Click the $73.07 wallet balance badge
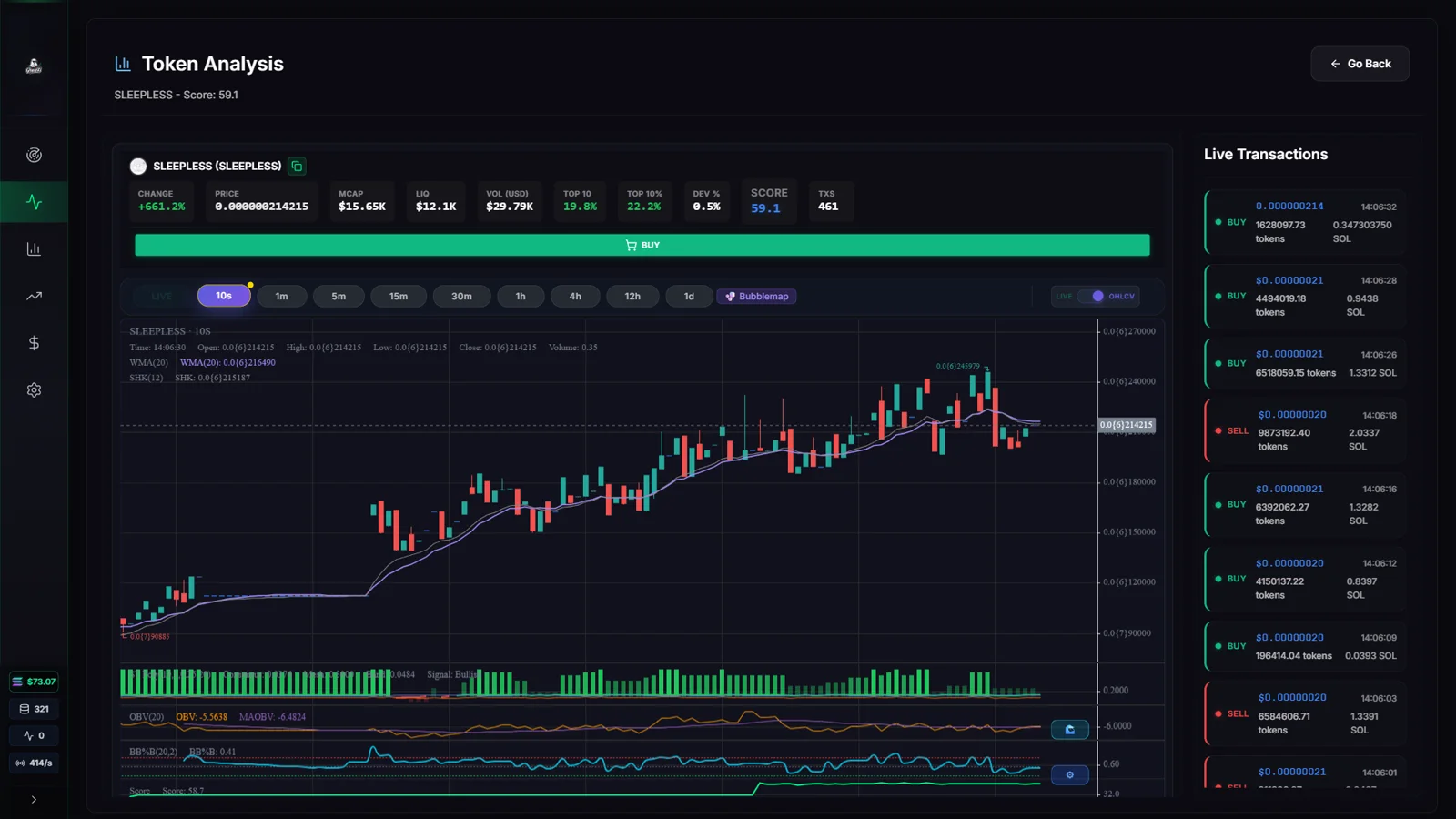Image resolution: width=1456 pixels, height=819 pixels. [x=34, y=682]
